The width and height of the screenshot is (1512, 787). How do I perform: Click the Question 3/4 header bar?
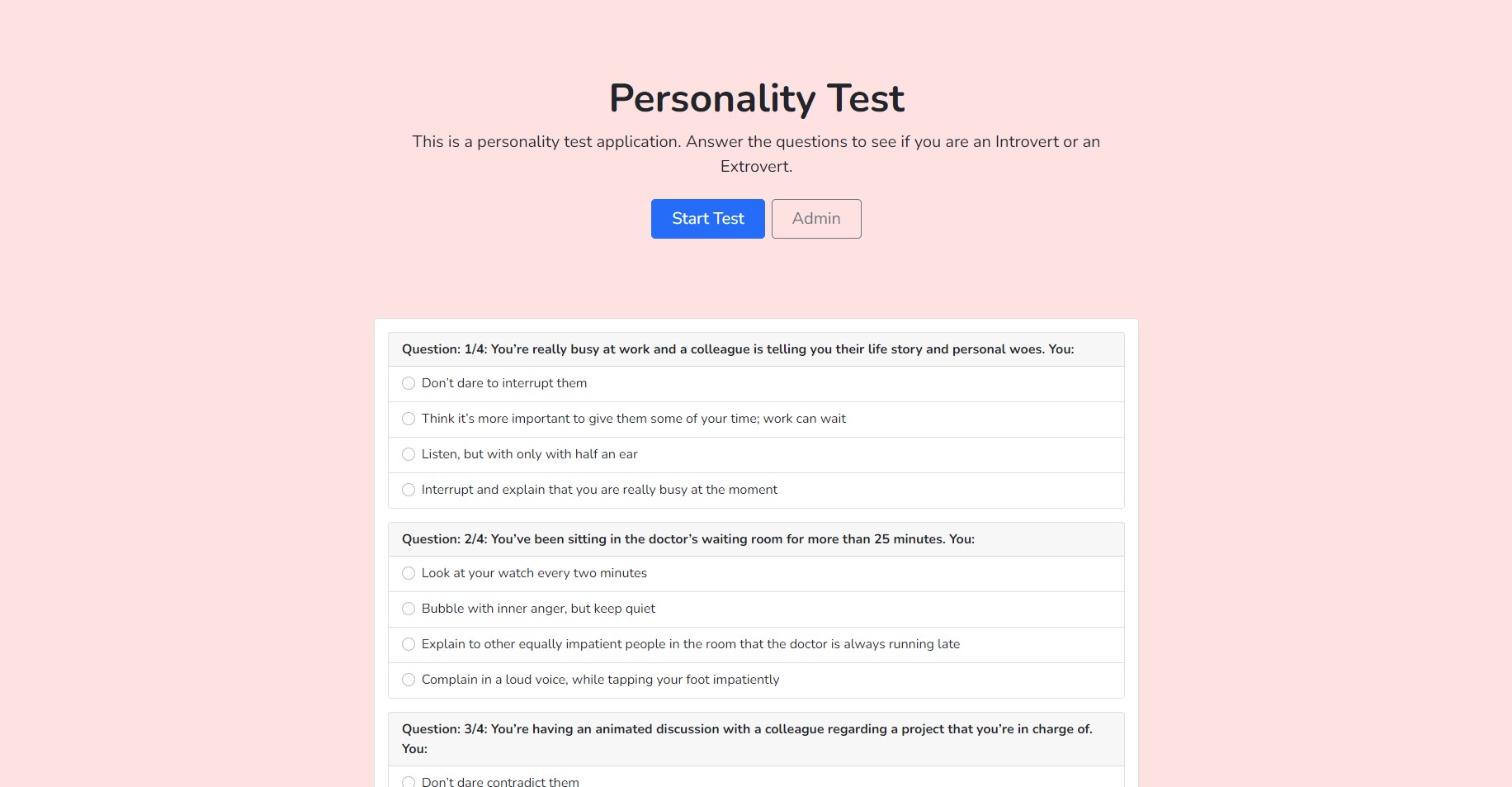(756, 738)
